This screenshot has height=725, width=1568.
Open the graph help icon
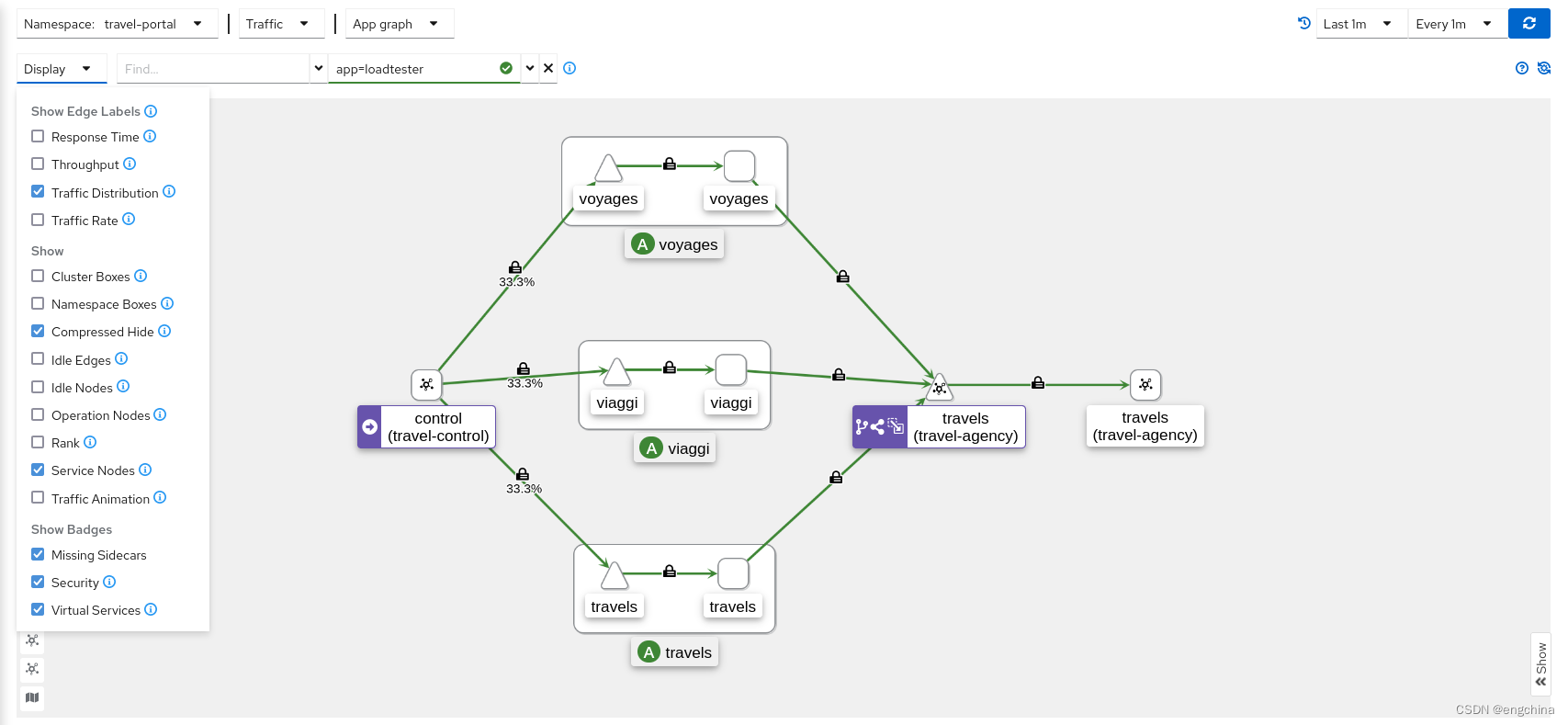pyautogui.click(x=1522, y=68)
